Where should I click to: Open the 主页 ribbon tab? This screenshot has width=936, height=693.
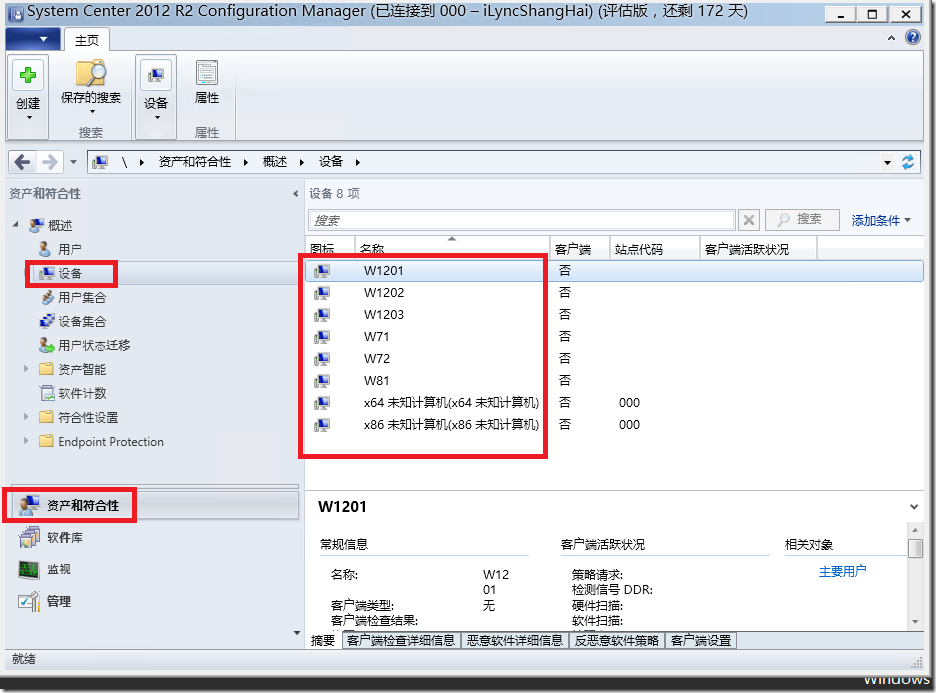[x=87, y=40]
